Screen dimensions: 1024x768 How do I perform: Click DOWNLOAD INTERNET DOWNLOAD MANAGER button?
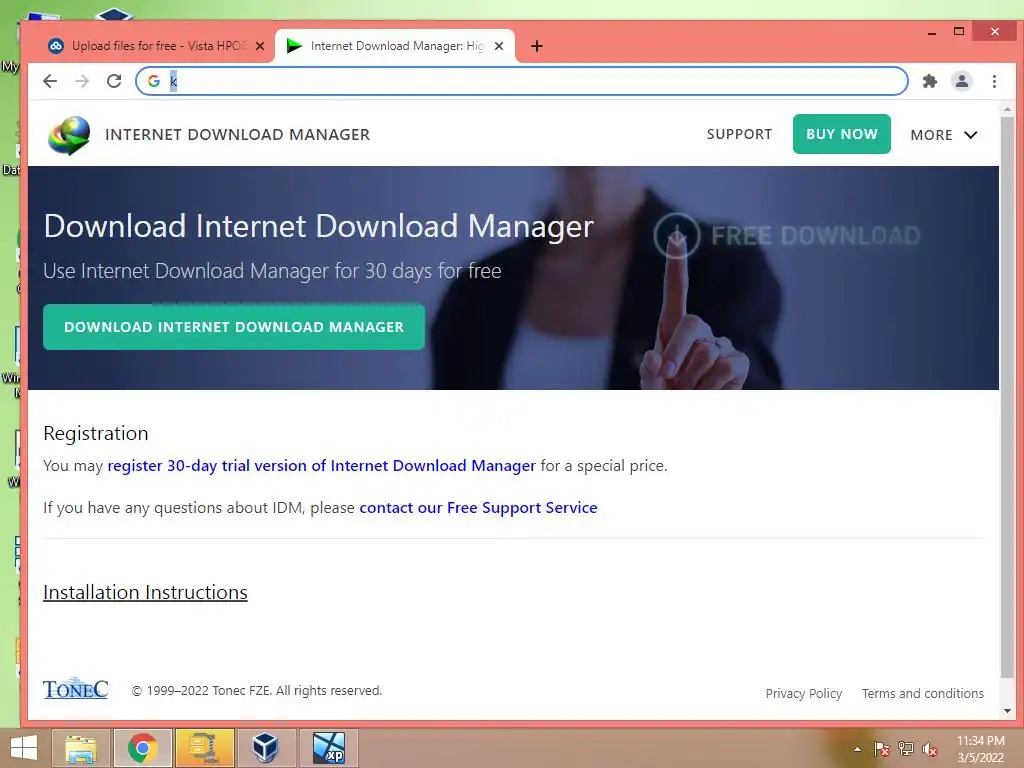click(x=234, y=327)
